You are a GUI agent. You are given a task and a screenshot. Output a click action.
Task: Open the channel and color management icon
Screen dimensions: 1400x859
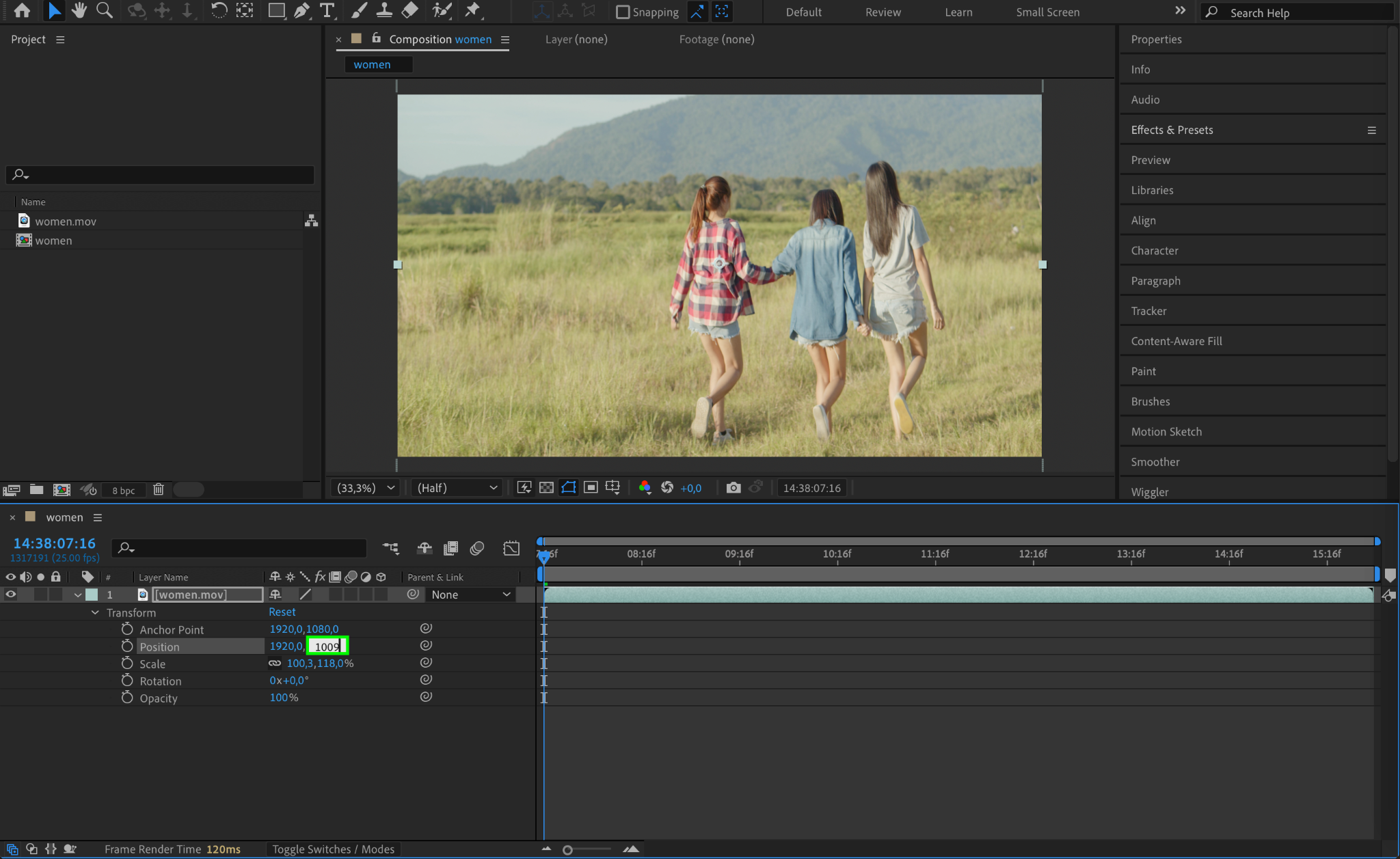[x=644, y=487]
